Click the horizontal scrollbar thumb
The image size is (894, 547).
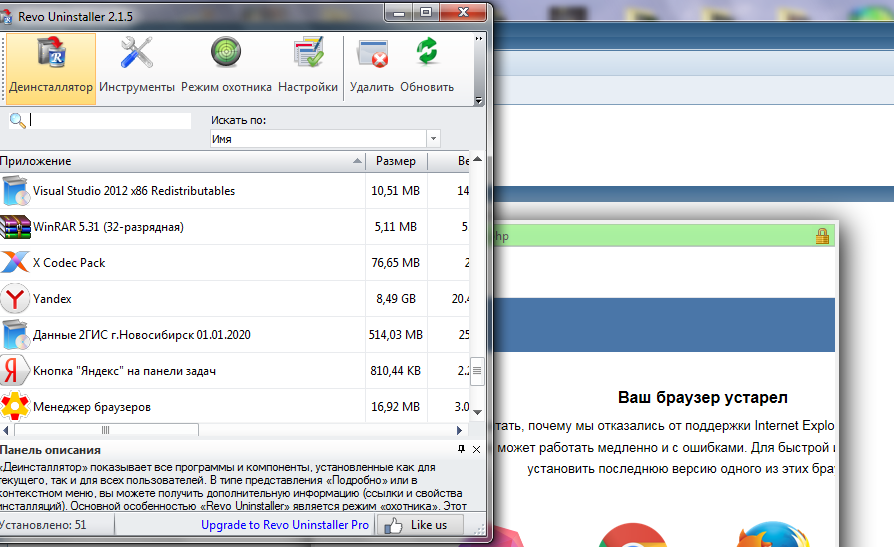(x=106, y=430)
